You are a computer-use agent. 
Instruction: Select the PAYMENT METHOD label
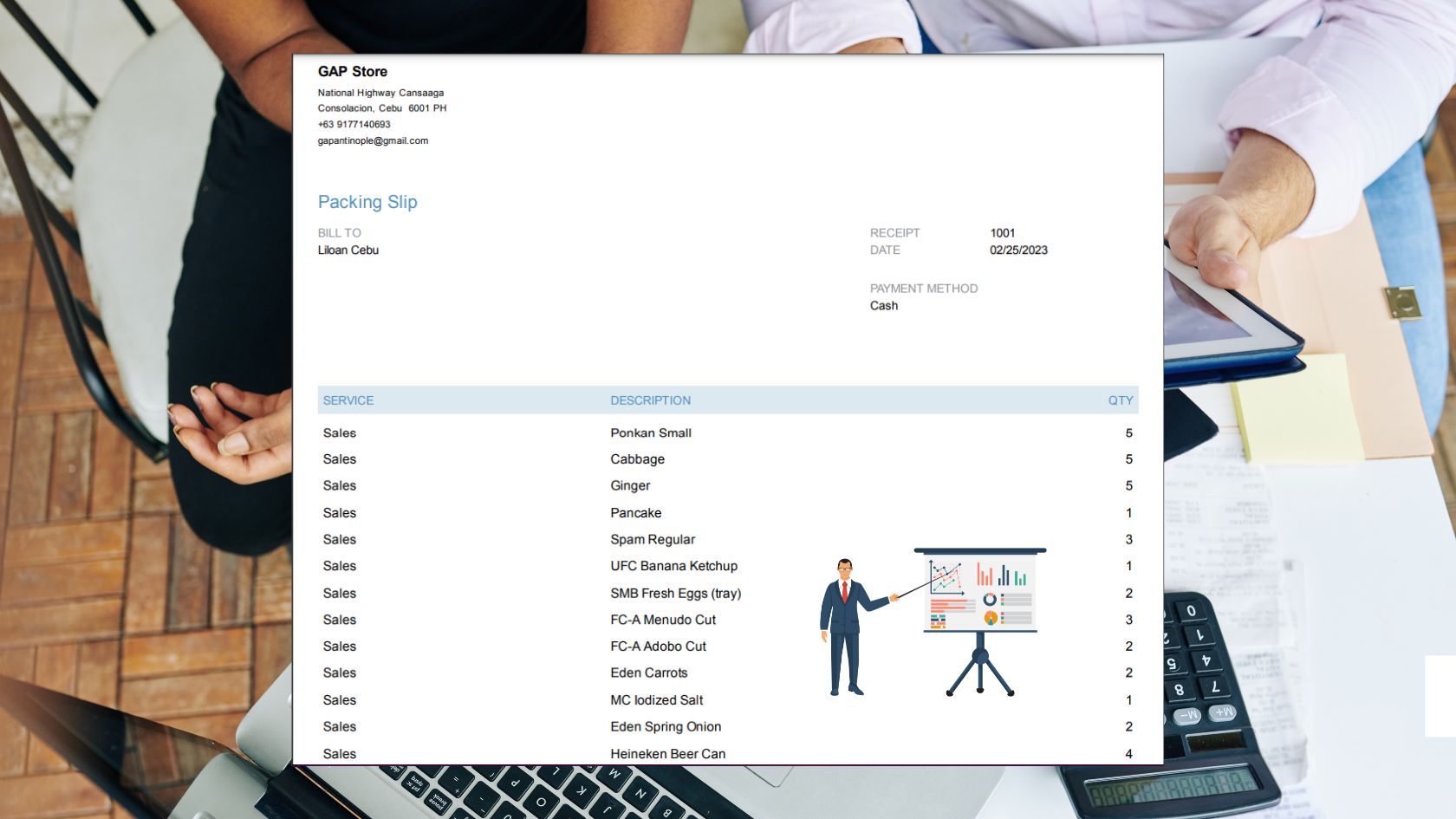pos(923,289)
